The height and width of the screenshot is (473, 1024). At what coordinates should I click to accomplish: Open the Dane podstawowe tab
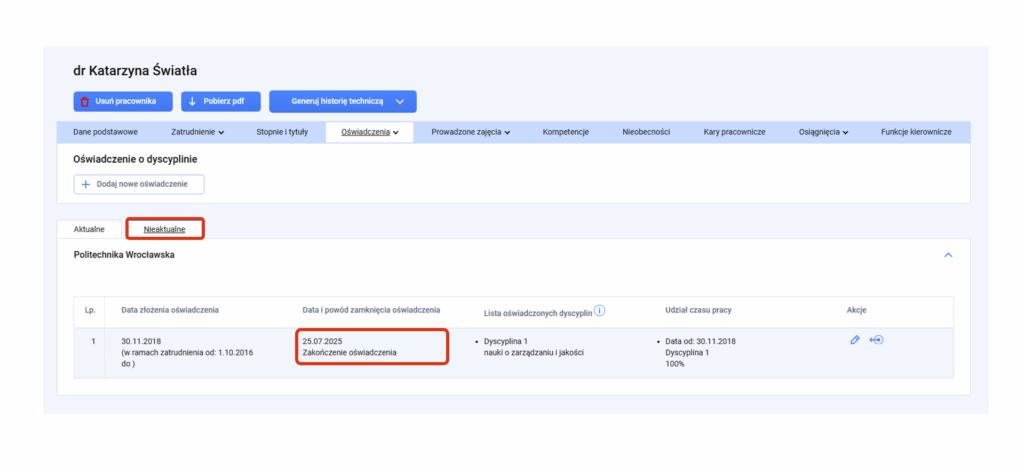pos(105,132)
